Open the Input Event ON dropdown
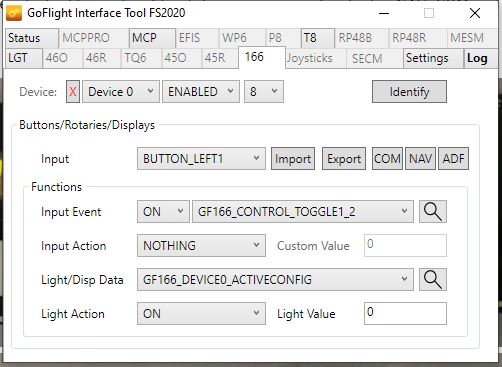The image size is (502, 367). [x=163, y=211]
